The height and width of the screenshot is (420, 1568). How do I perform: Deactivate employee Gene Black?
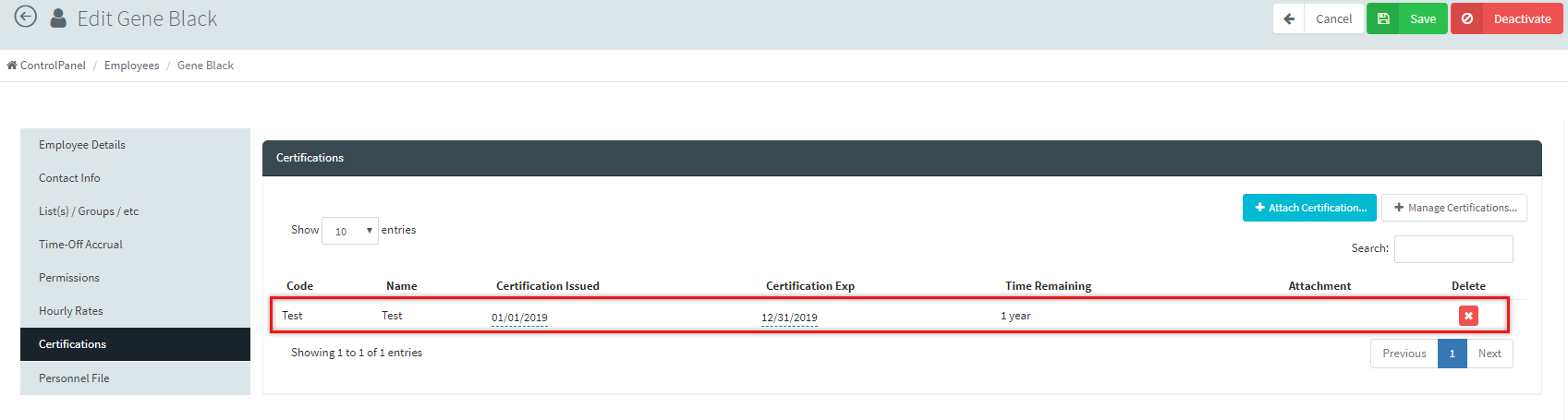click(x=1507, y=18)
